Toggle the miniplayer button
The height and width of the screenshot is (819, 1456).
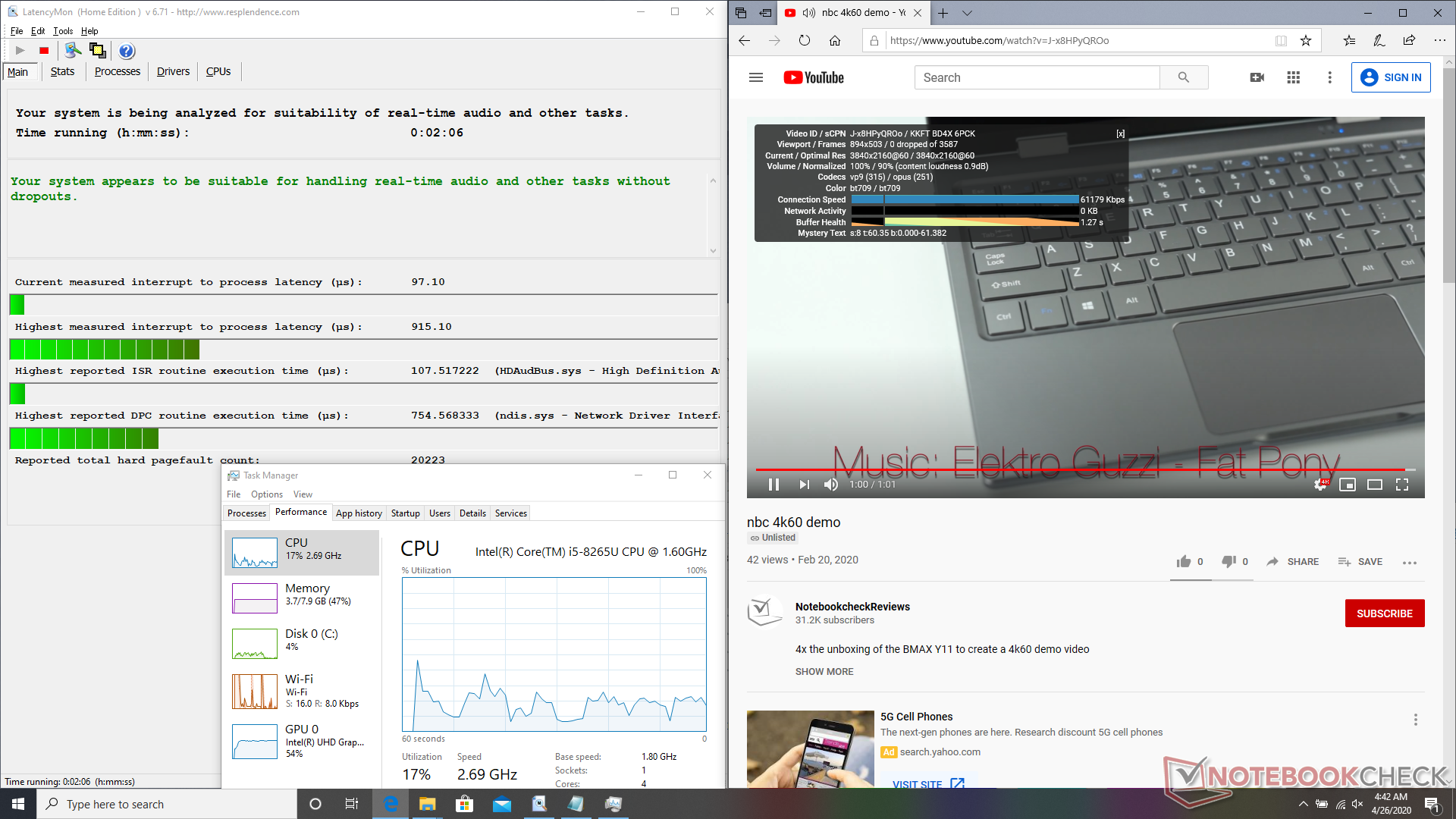click(1347, 485)
